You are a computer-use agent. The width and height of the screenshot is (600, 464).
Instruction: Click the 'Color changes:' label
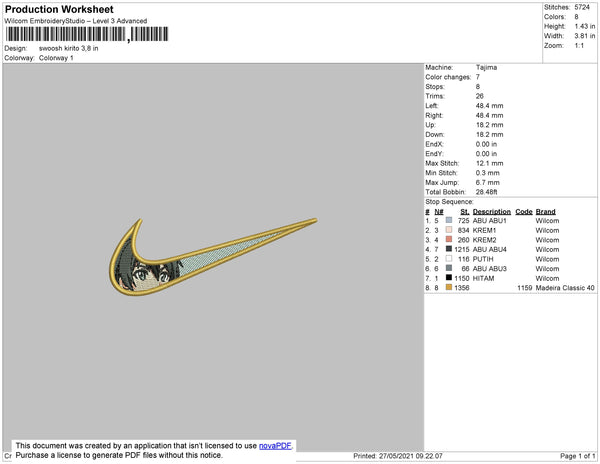click(448, 77)
